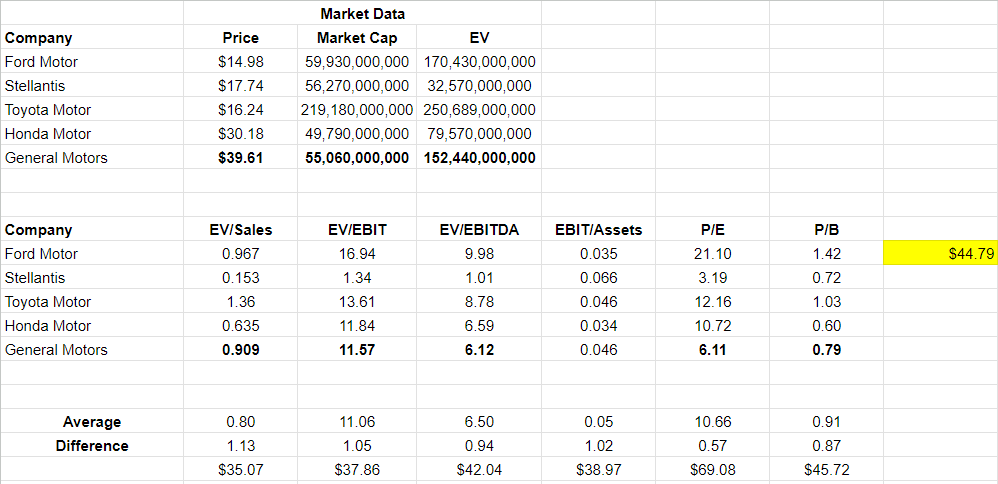The height and width of the screenshot is (484, 998).
Task: Select implied price cell $42.04
Action: tap(479, 470)
